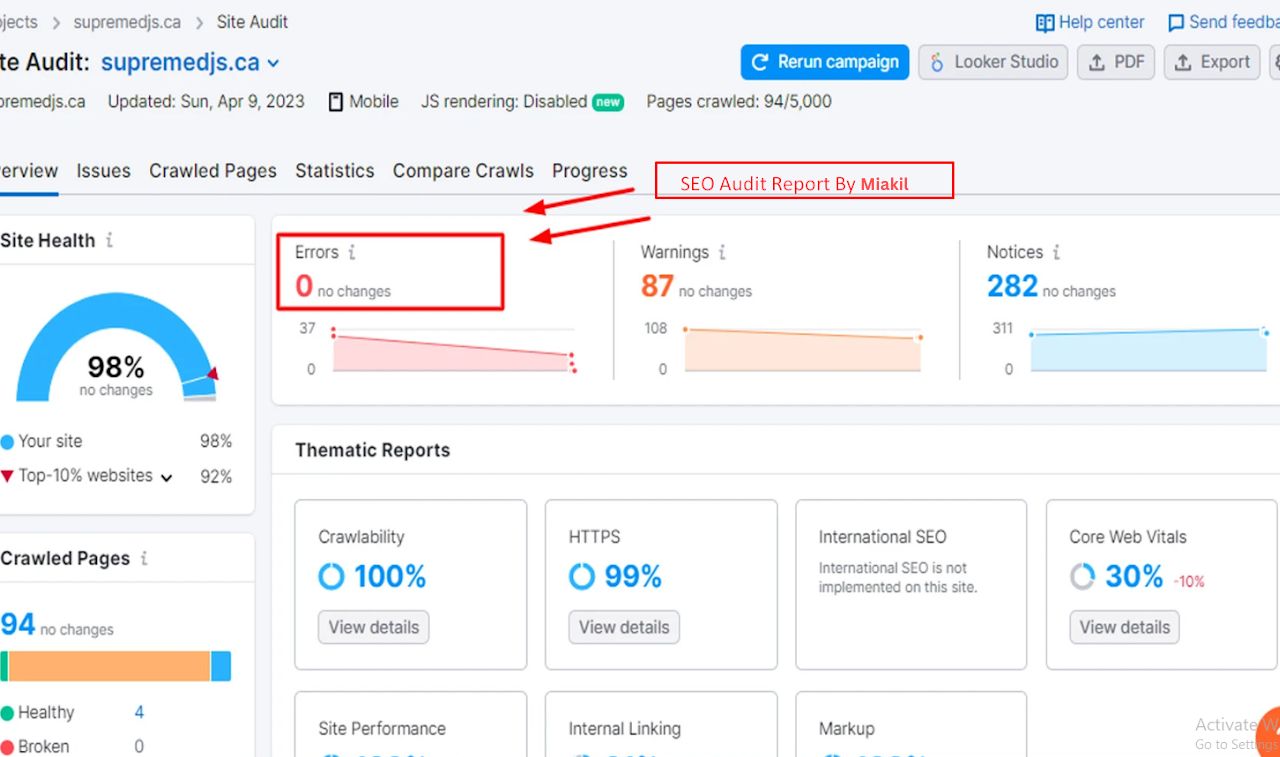Click the Looker Studio button
This screenshot has height=757, width=1280.
coord(993,62)
